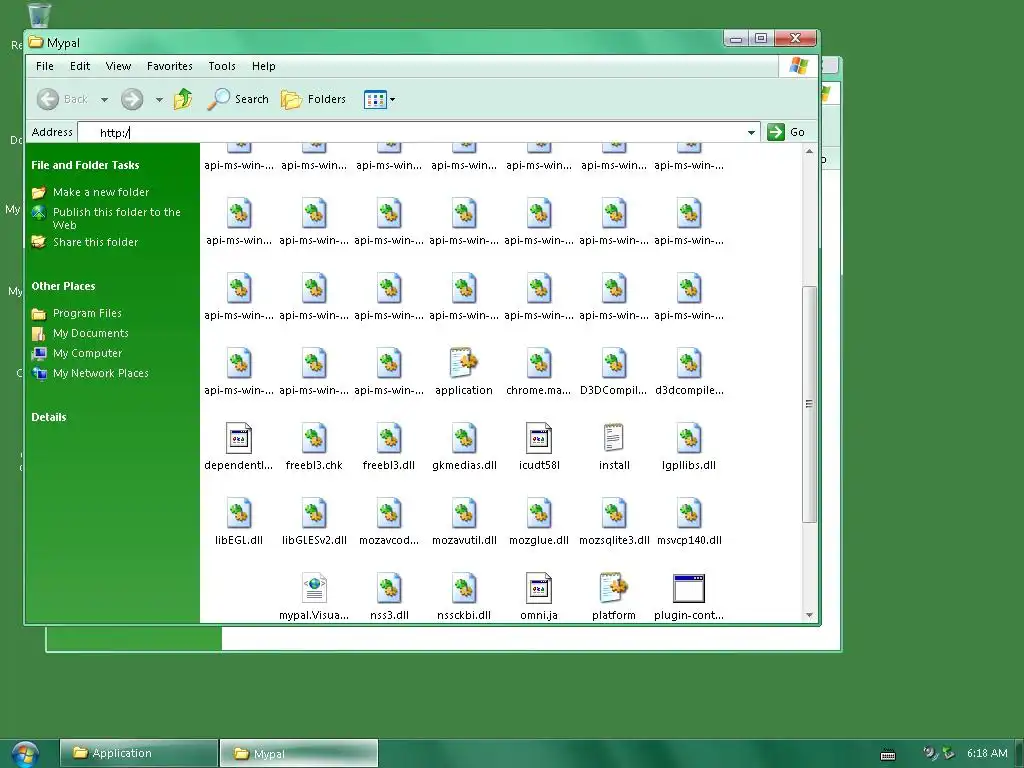Select the mozavcod... file icon
Screen dimensions: 1024x768
389,513
